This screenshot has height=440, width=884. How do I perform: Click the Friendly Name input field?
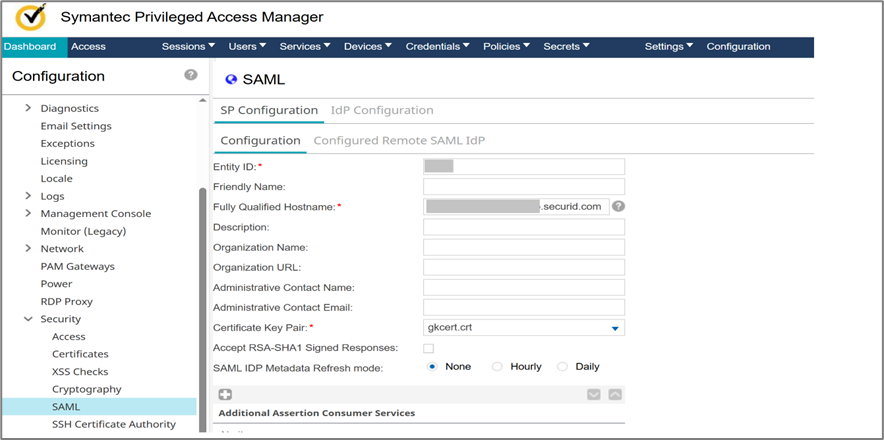pyautogui.click(x=524, y=187)
